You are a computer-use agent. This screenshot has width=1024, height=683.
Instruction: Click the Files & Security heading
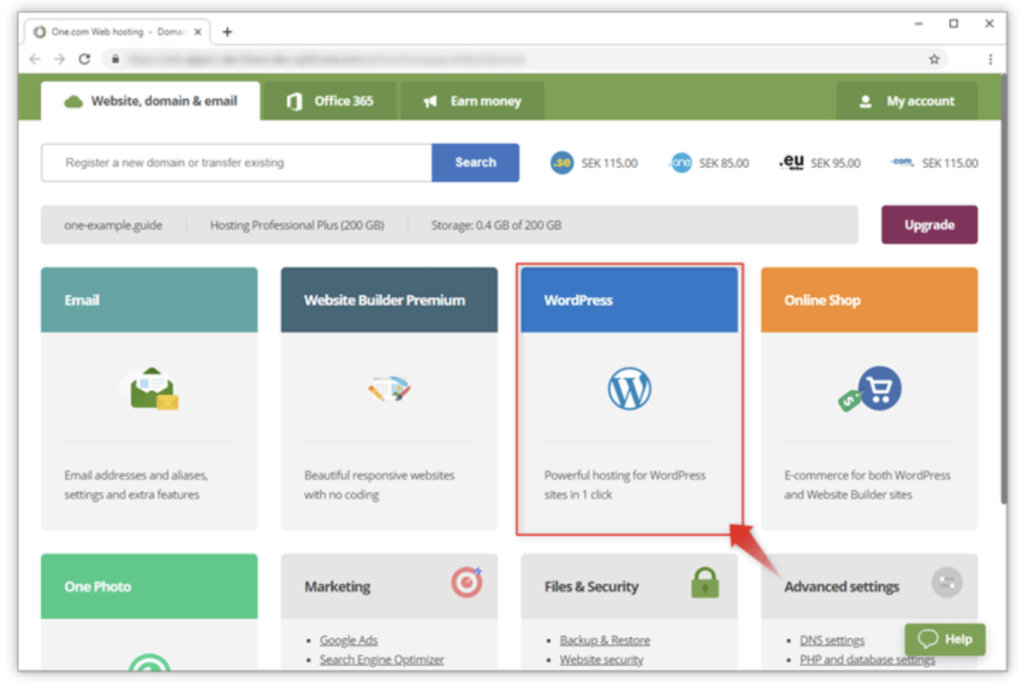pos(592,586)
